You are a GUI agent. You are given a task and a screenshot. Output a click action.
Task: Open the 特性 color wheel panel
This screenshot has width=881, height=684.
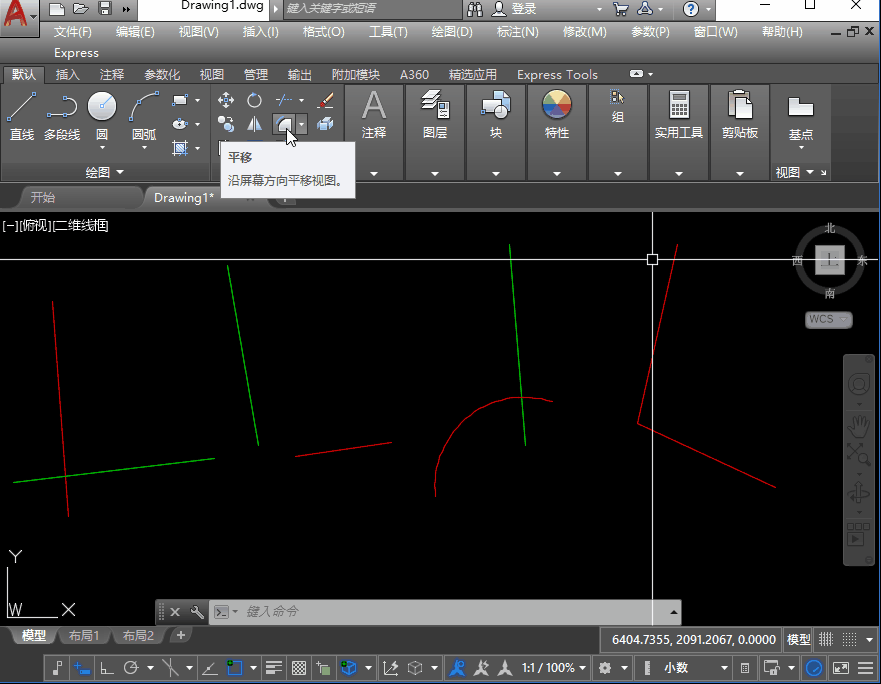(557, 115)
